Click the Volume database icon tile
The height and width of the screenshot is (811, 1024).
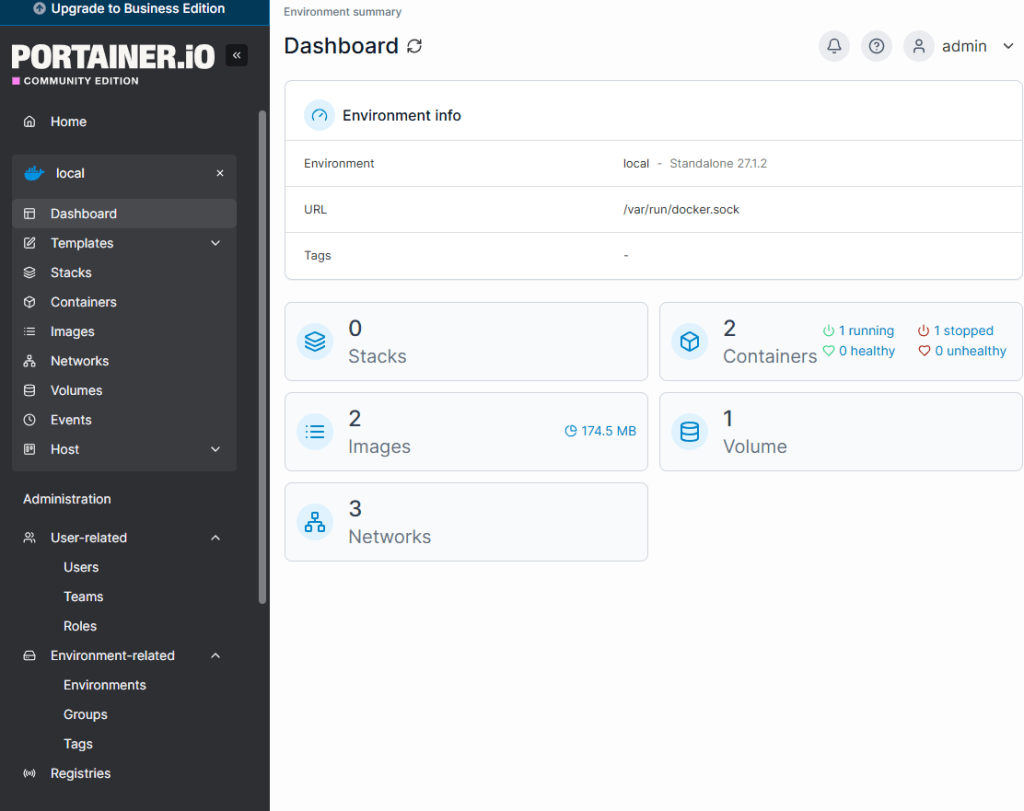pos(689,432)
